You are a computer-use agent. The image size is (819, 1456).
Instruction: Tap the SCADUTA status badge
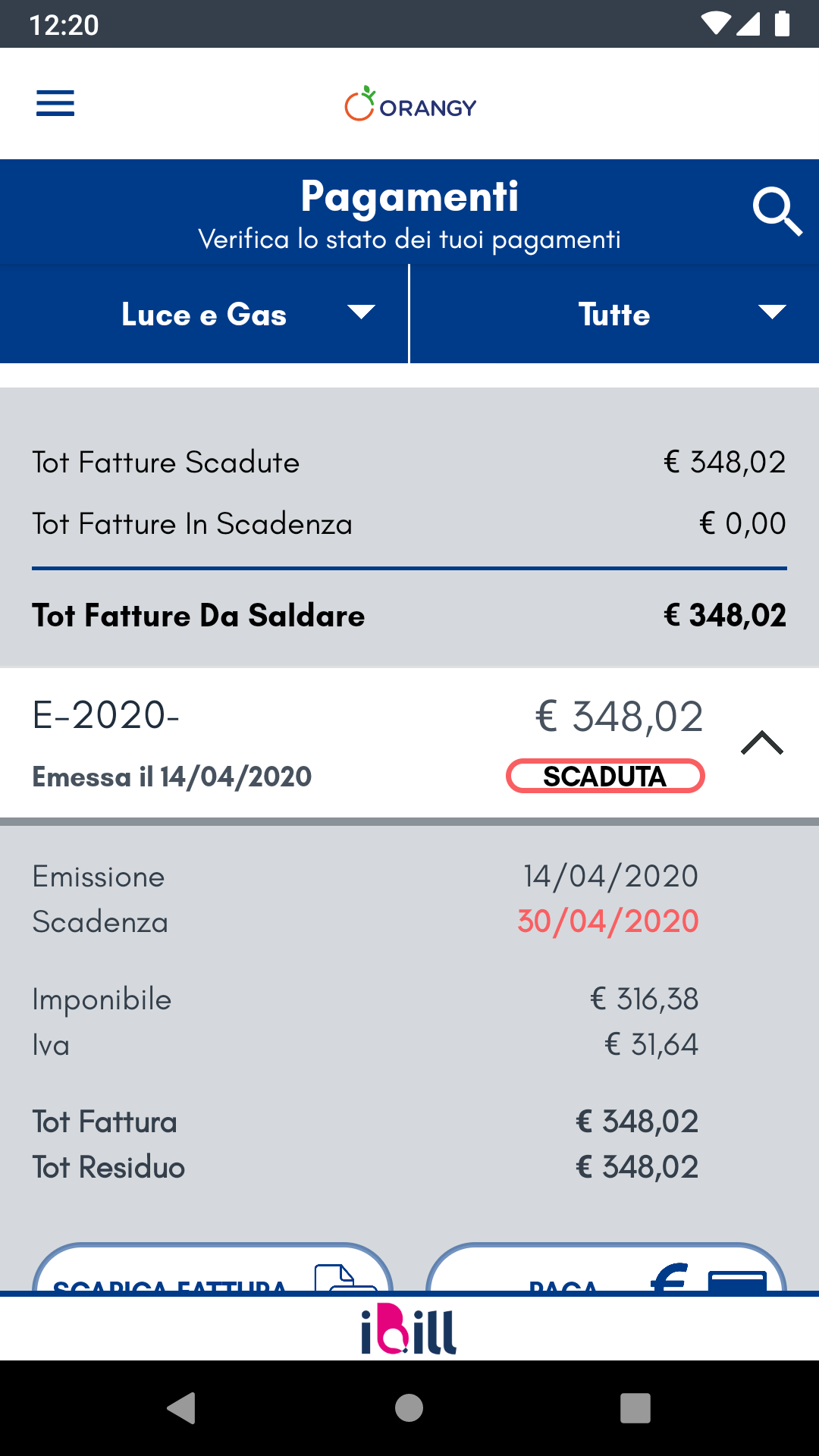tap(605, 777)
